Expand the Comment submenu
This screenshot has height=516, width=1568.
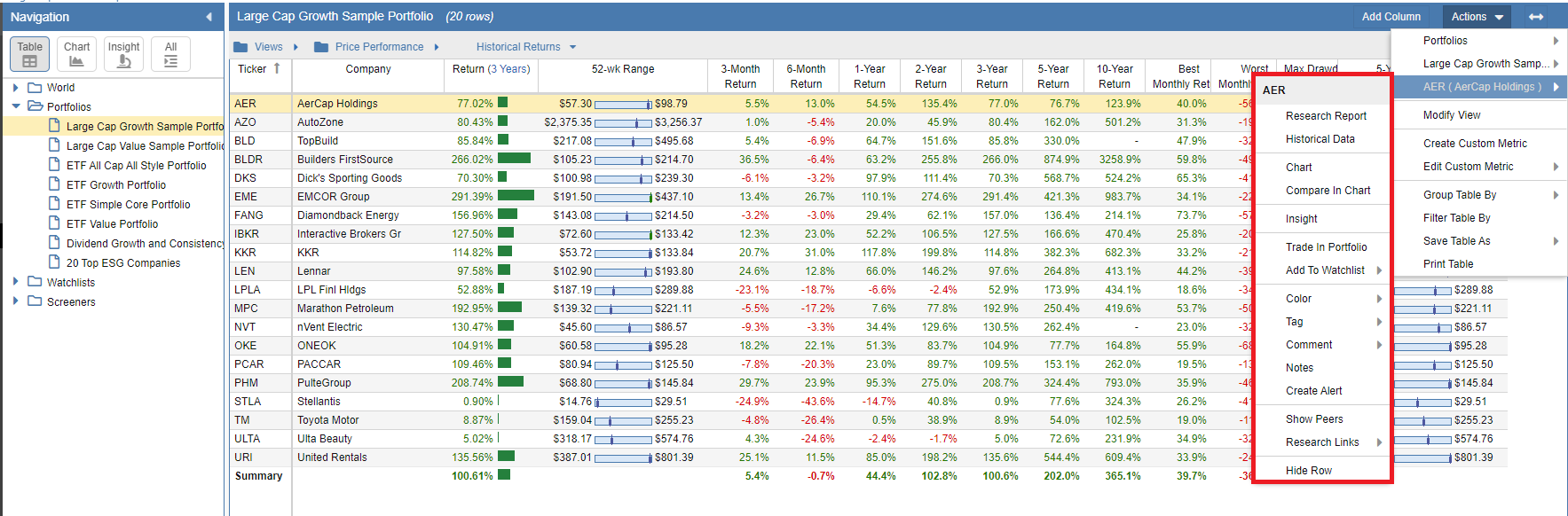coord(1379,345)
